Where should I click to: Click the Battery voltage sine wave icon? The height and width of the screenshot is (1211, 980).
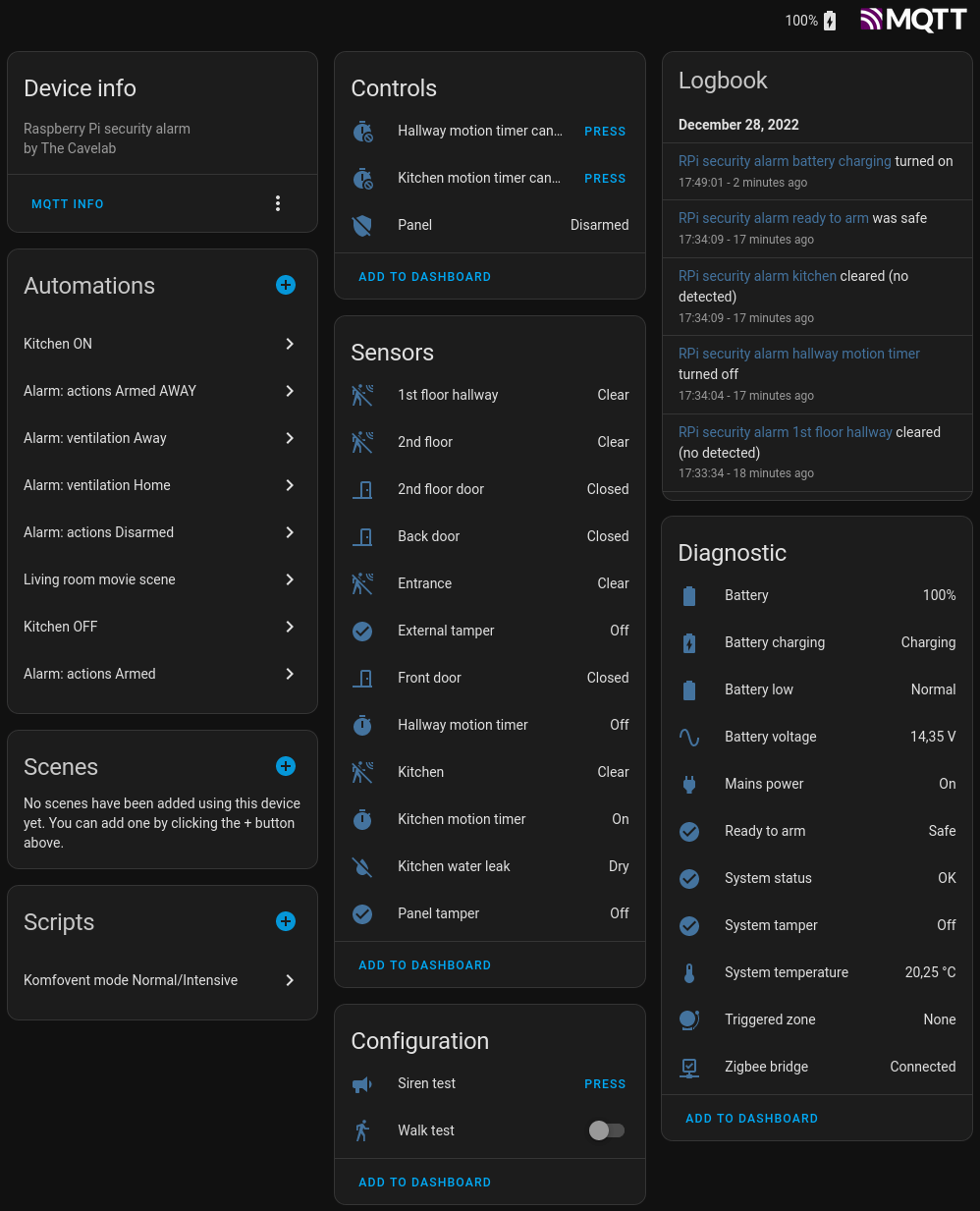coord(689,737)
